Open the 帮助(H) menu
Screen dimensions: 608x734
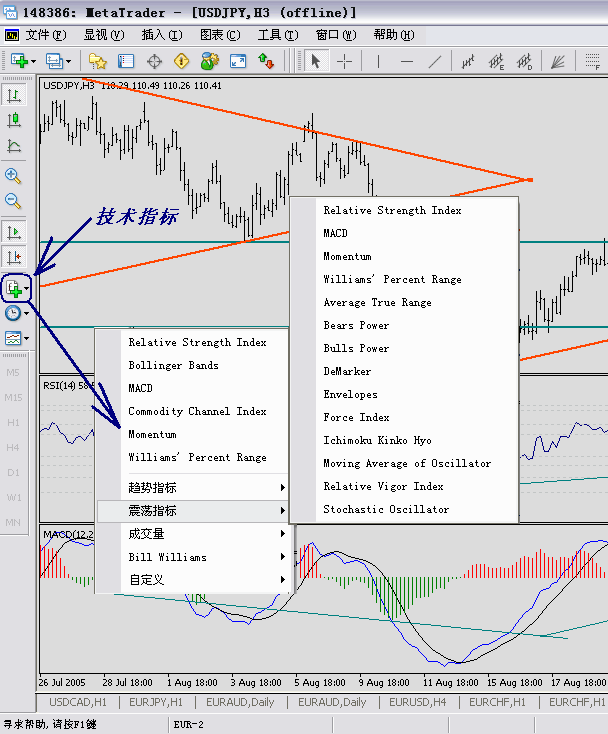394,35
